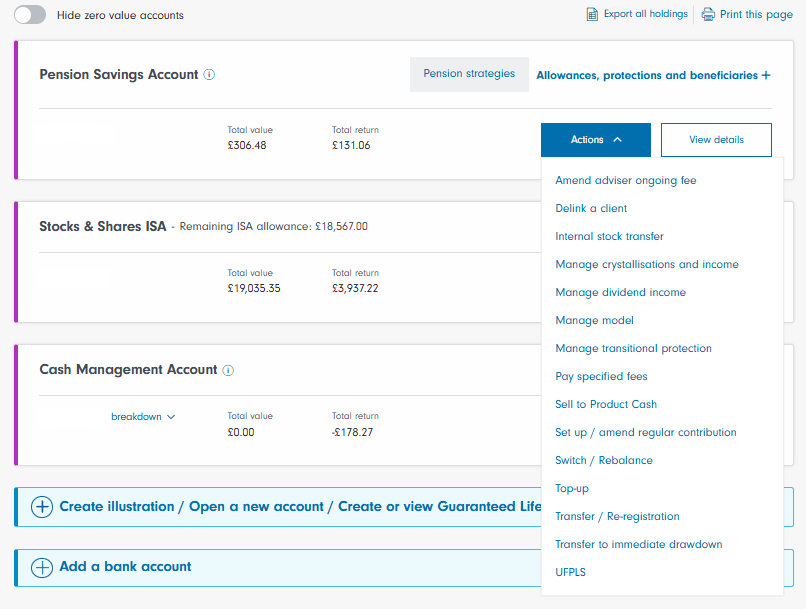Pick Transfer to immediate drawdown

[x=638, y=545]
